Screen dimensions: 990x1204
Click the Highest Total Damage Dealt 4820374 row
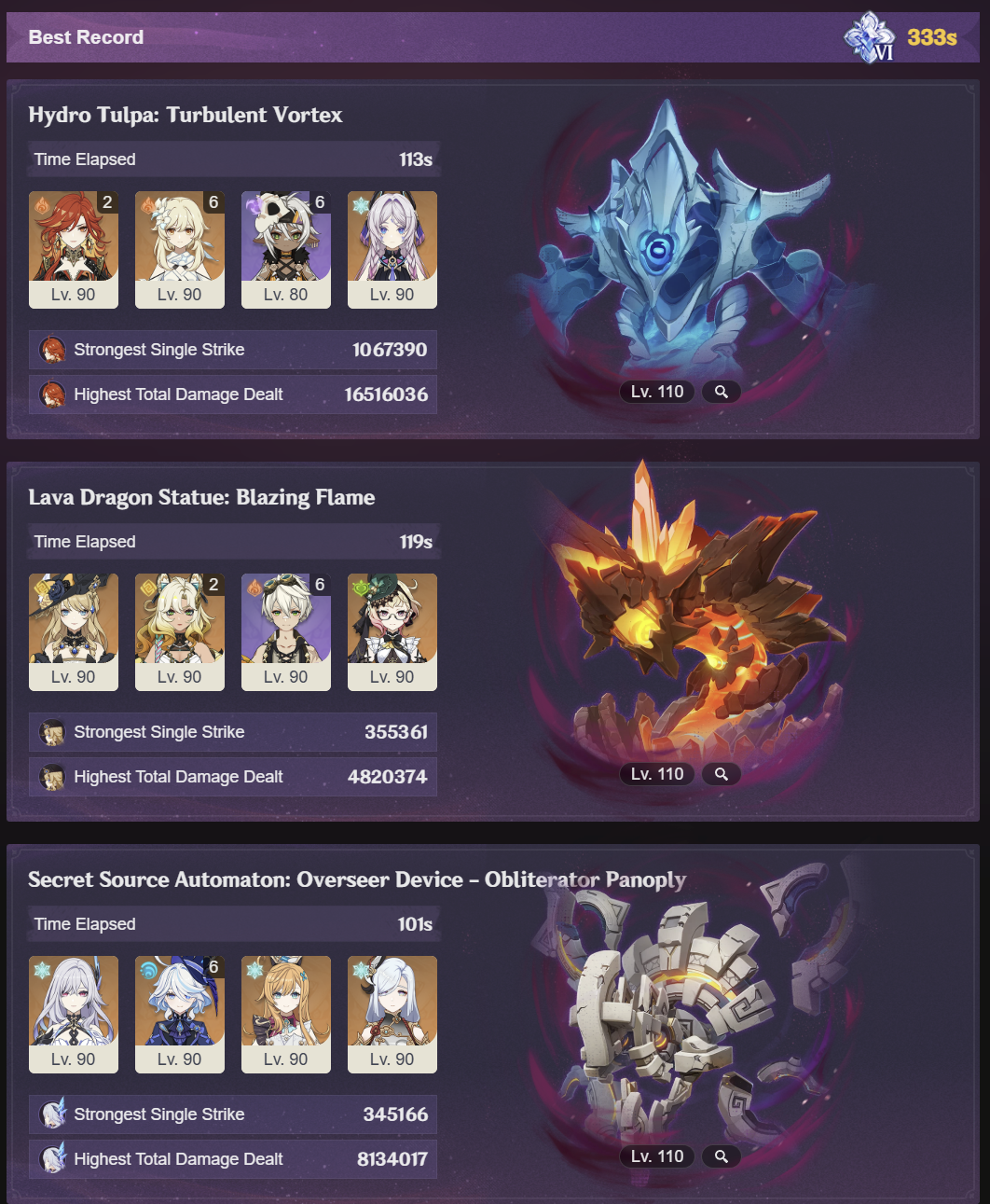(x=233, y=777)
